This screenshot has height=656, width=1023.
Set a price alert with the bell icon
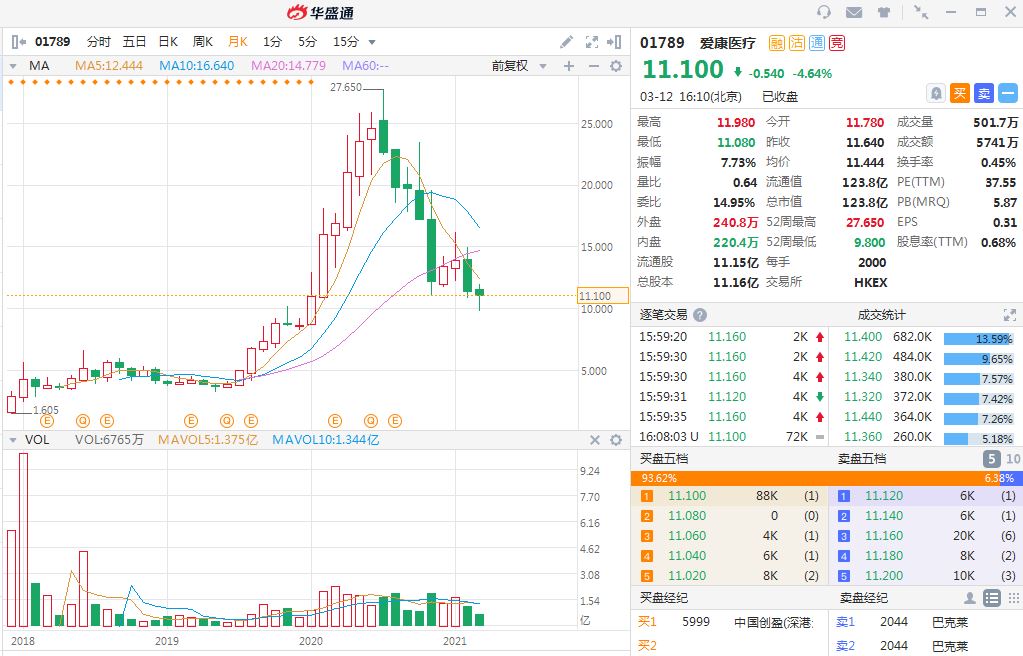coord(936,93)
